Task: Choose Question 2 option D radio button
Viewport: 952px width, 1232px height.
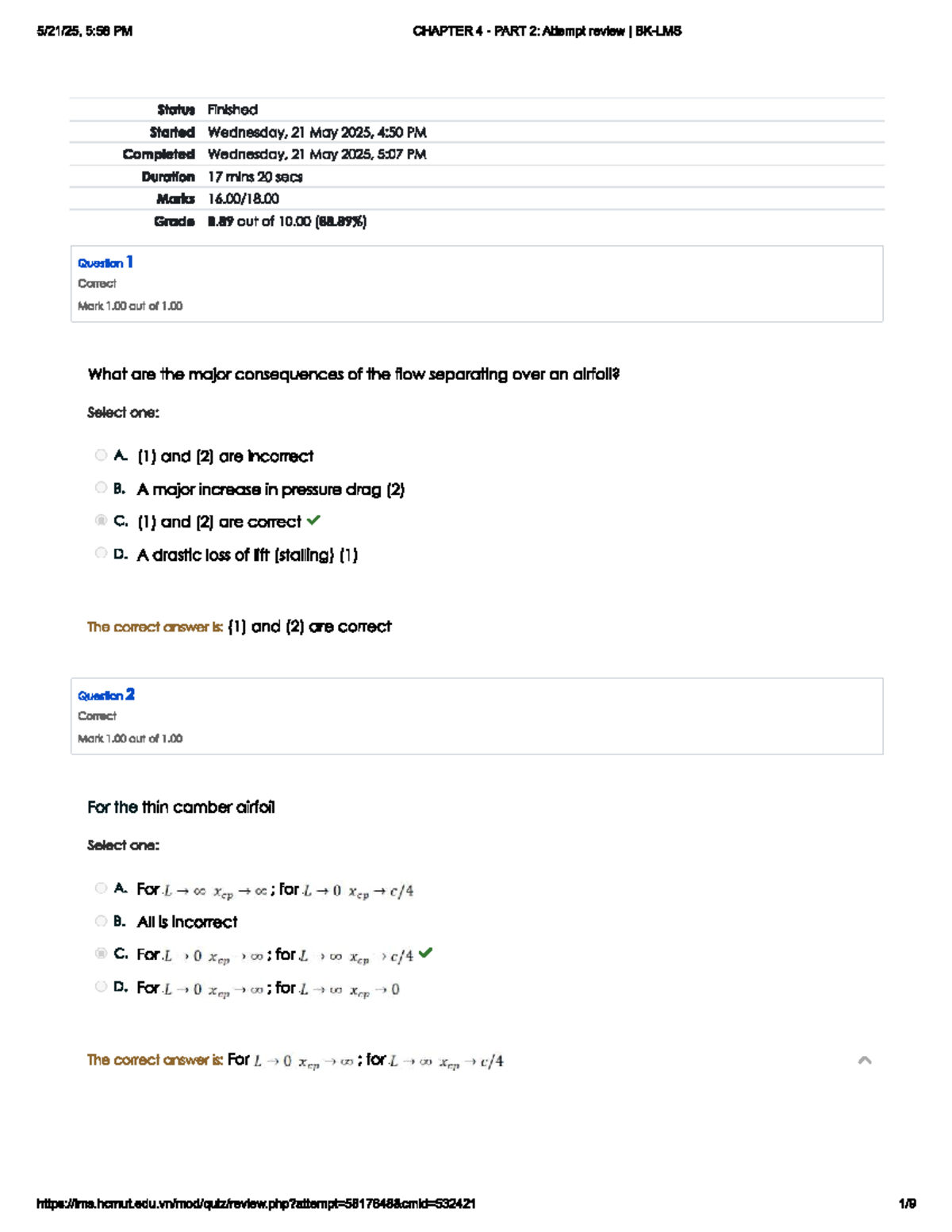Action: [101, 987]
